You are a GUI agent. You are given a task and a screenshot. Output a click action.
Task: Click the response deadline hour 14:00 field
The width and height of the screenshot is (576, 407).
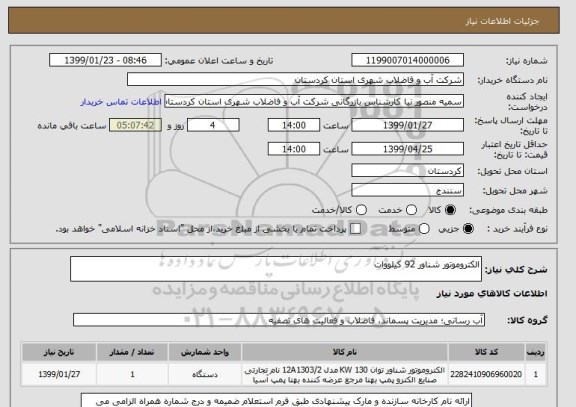click(294, 125)
